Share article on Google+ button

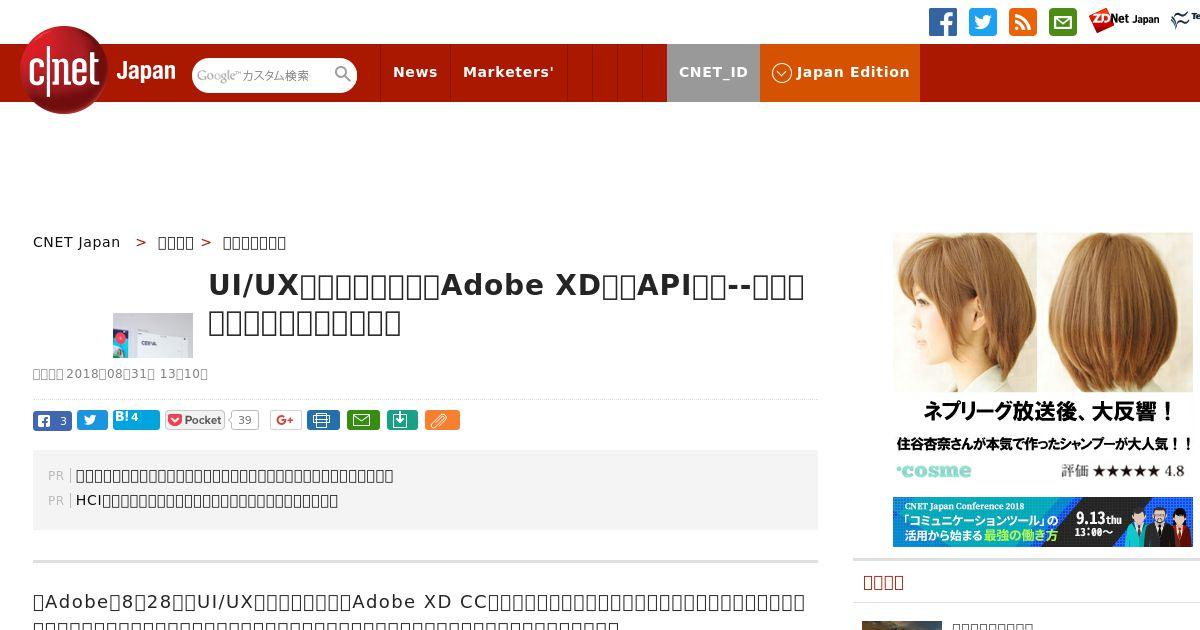(285, 420)
